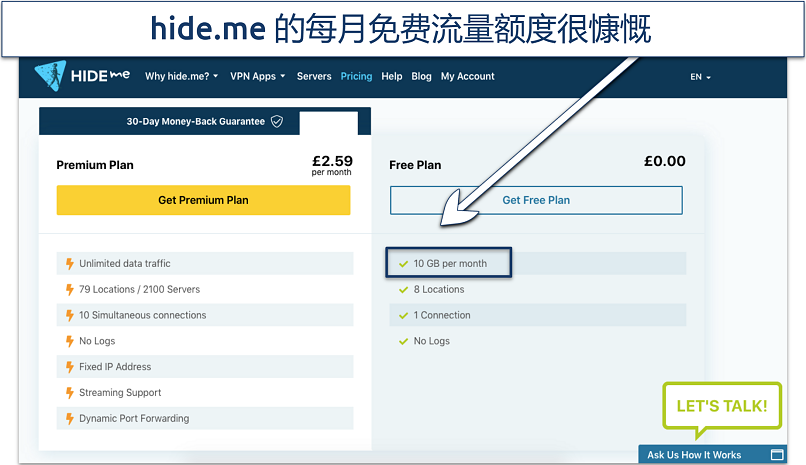
Task: Open the VPN Apps dropdown
Action: click(257, 77)
